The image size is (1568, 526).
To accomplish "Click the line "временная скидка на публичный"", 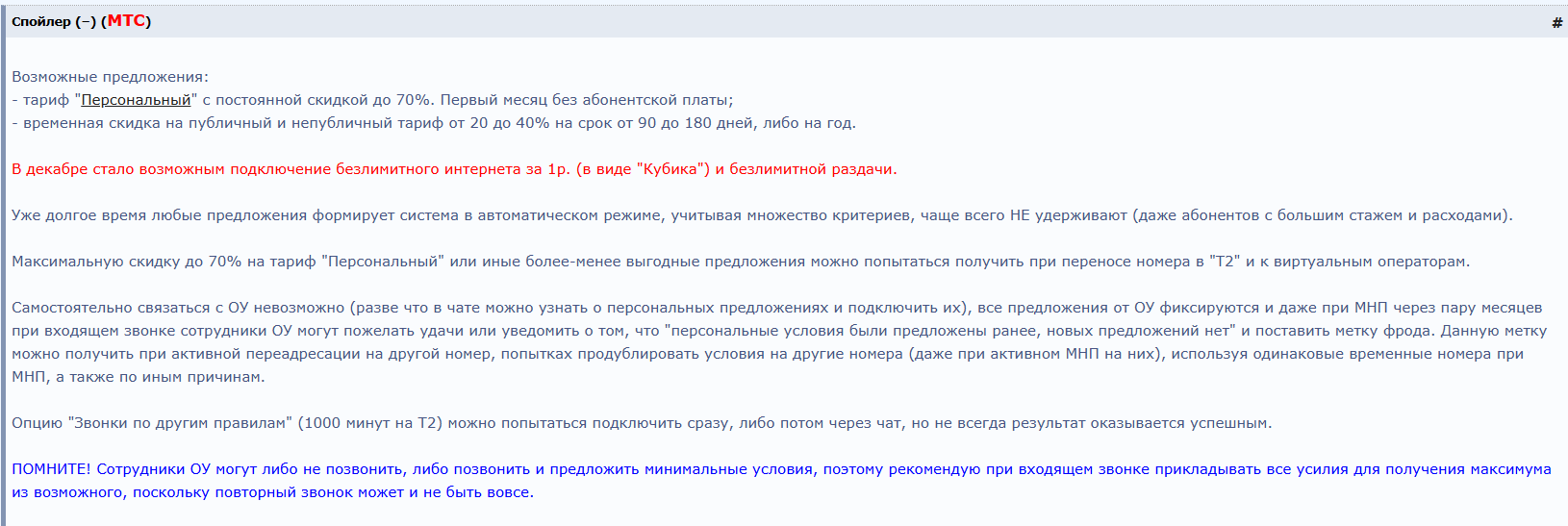I will 434,123.
